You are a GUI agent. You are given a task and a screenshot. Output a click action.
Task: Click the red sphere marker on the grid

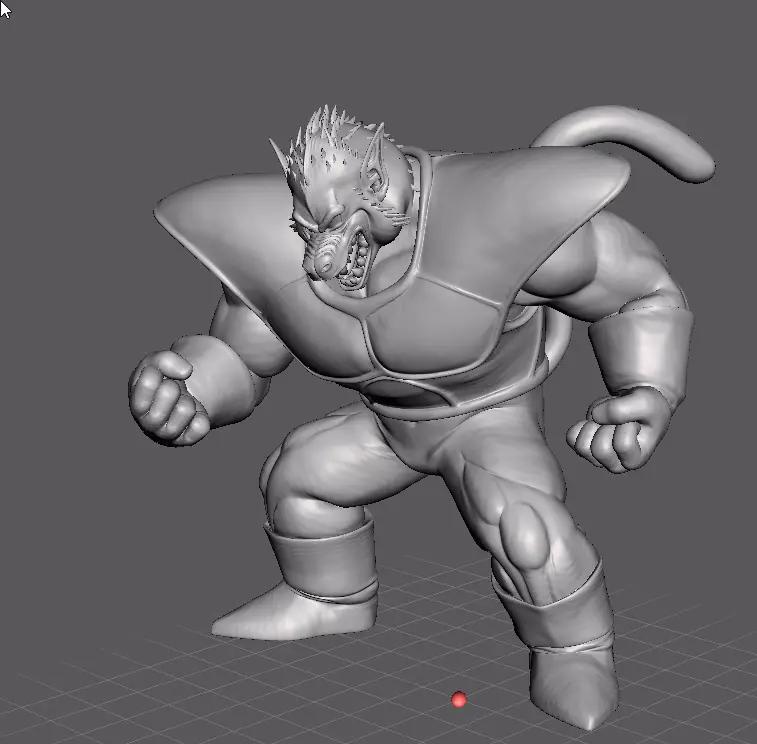point(459,699)
